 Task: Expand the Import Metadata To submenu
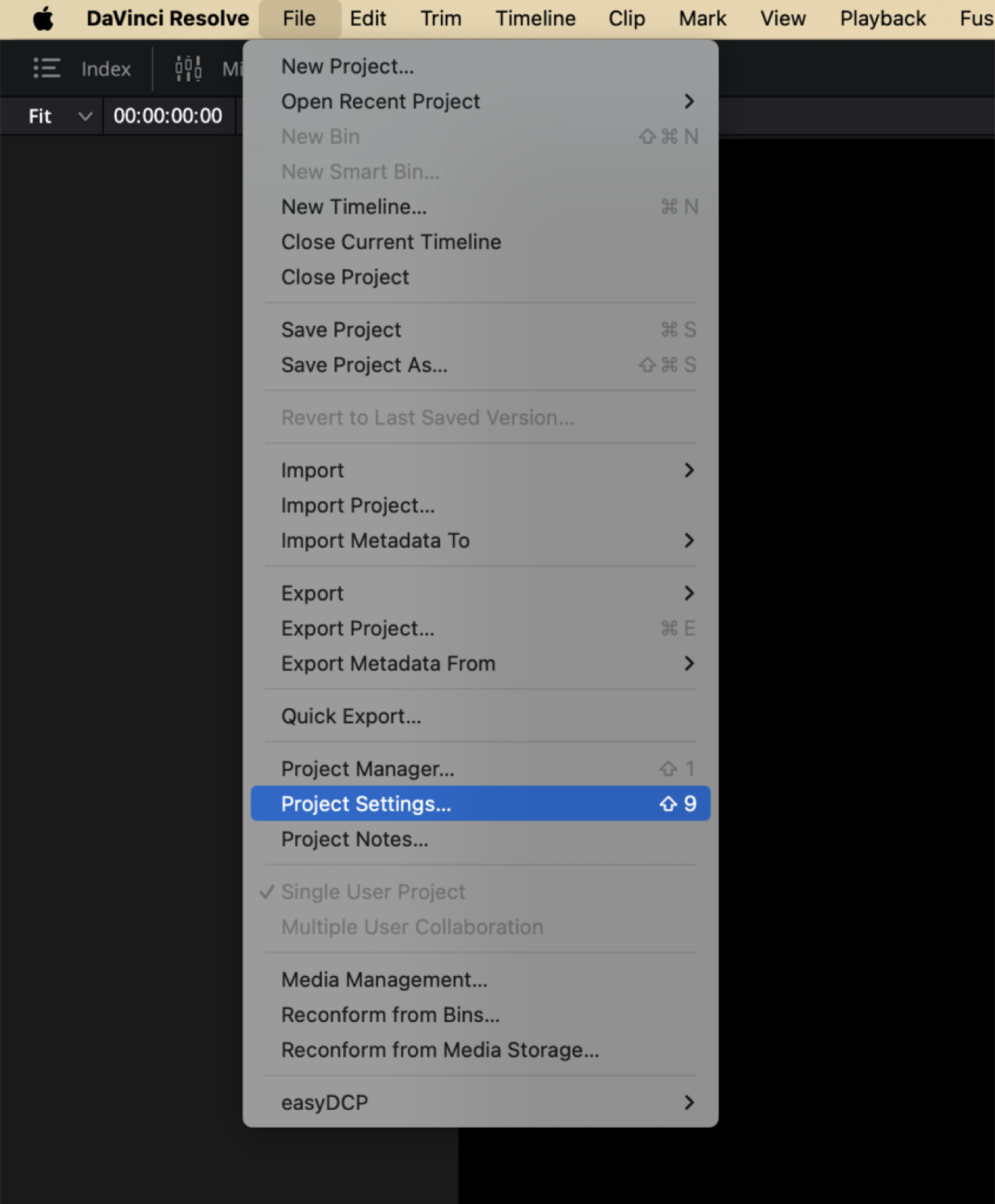(480, 540)
